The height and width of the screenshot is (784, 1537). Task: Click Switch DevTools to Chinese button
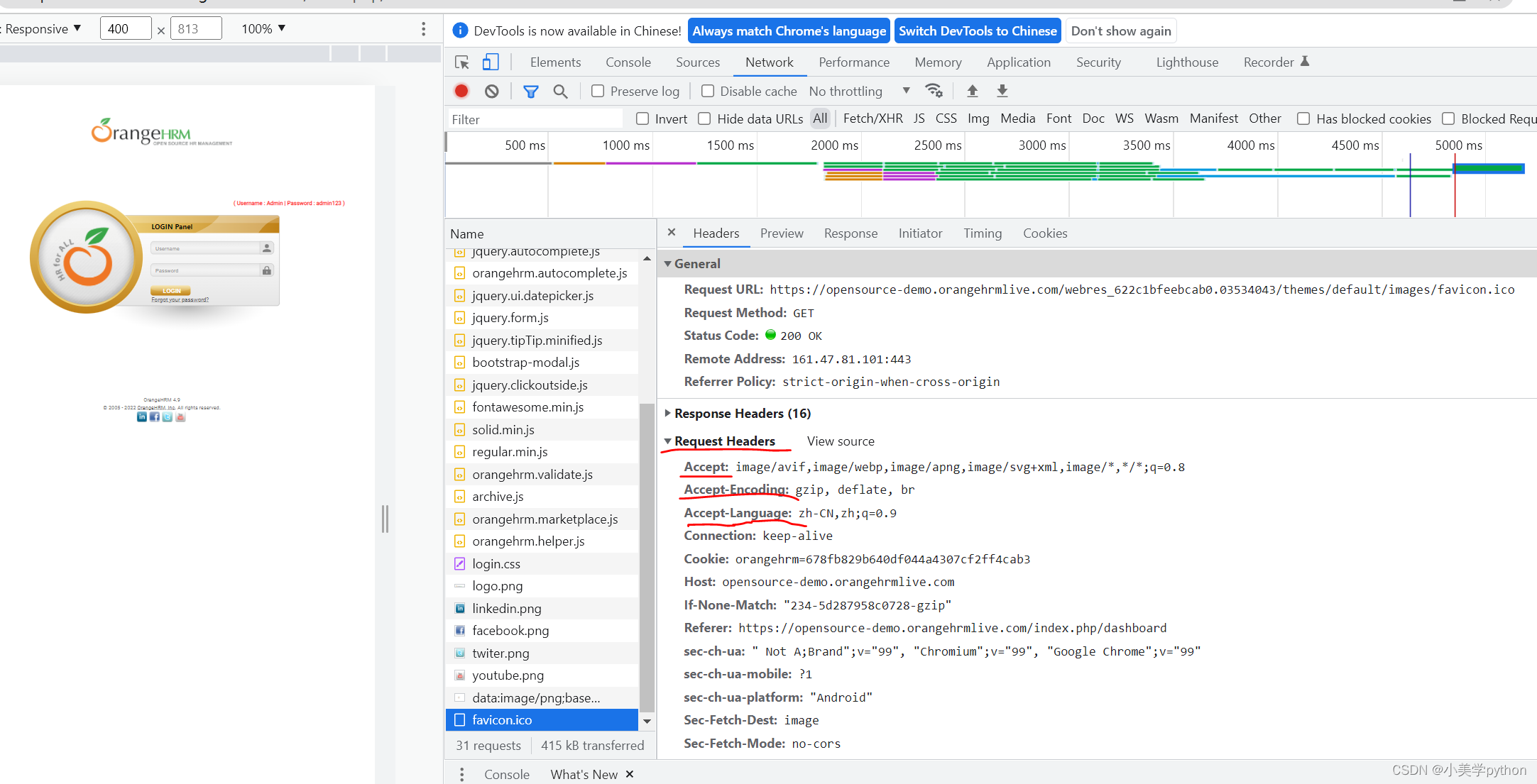(977, 31)
